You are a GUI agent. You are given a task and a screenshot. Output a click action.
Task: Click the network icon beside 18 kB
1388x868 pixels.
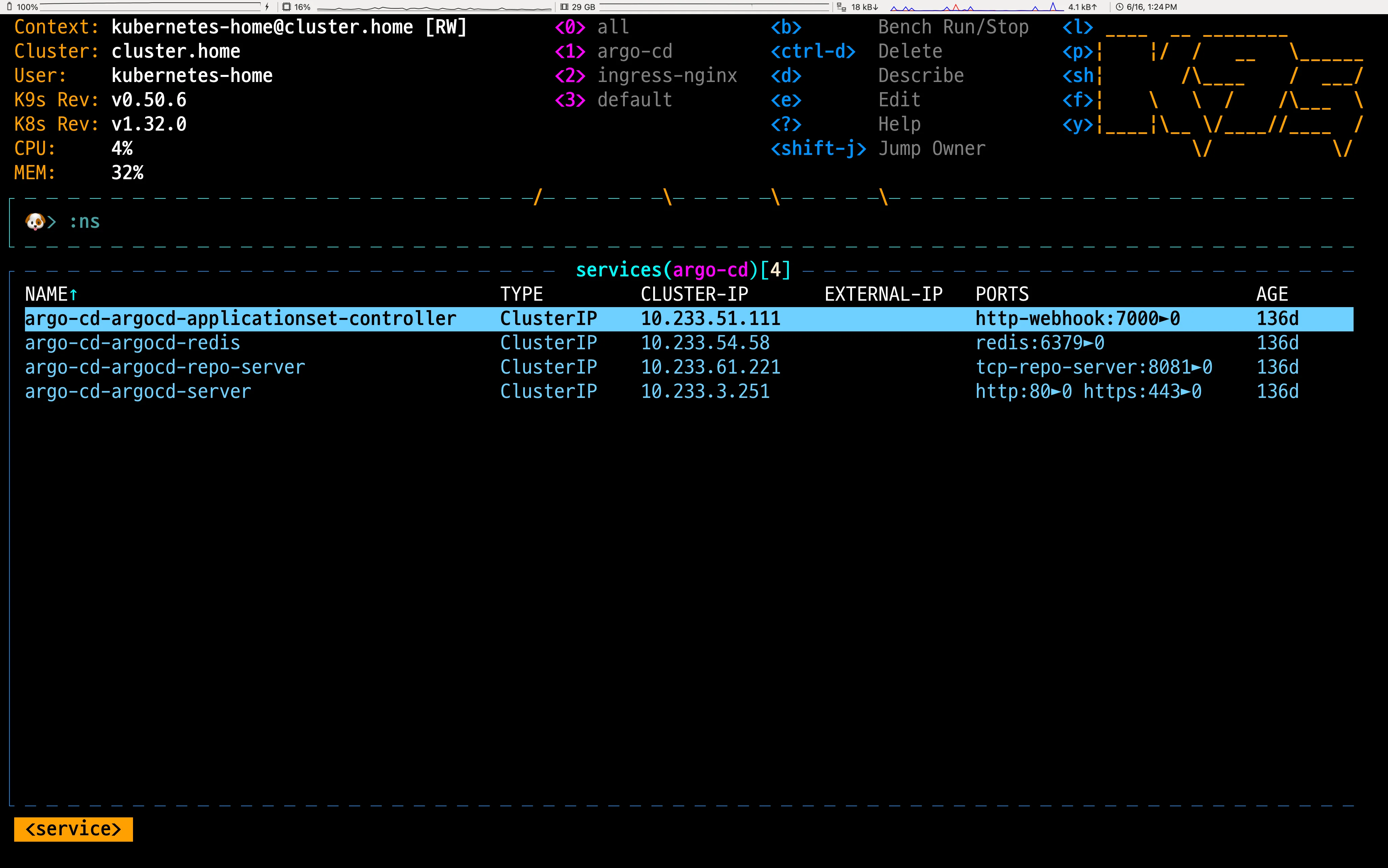point(842,7)
